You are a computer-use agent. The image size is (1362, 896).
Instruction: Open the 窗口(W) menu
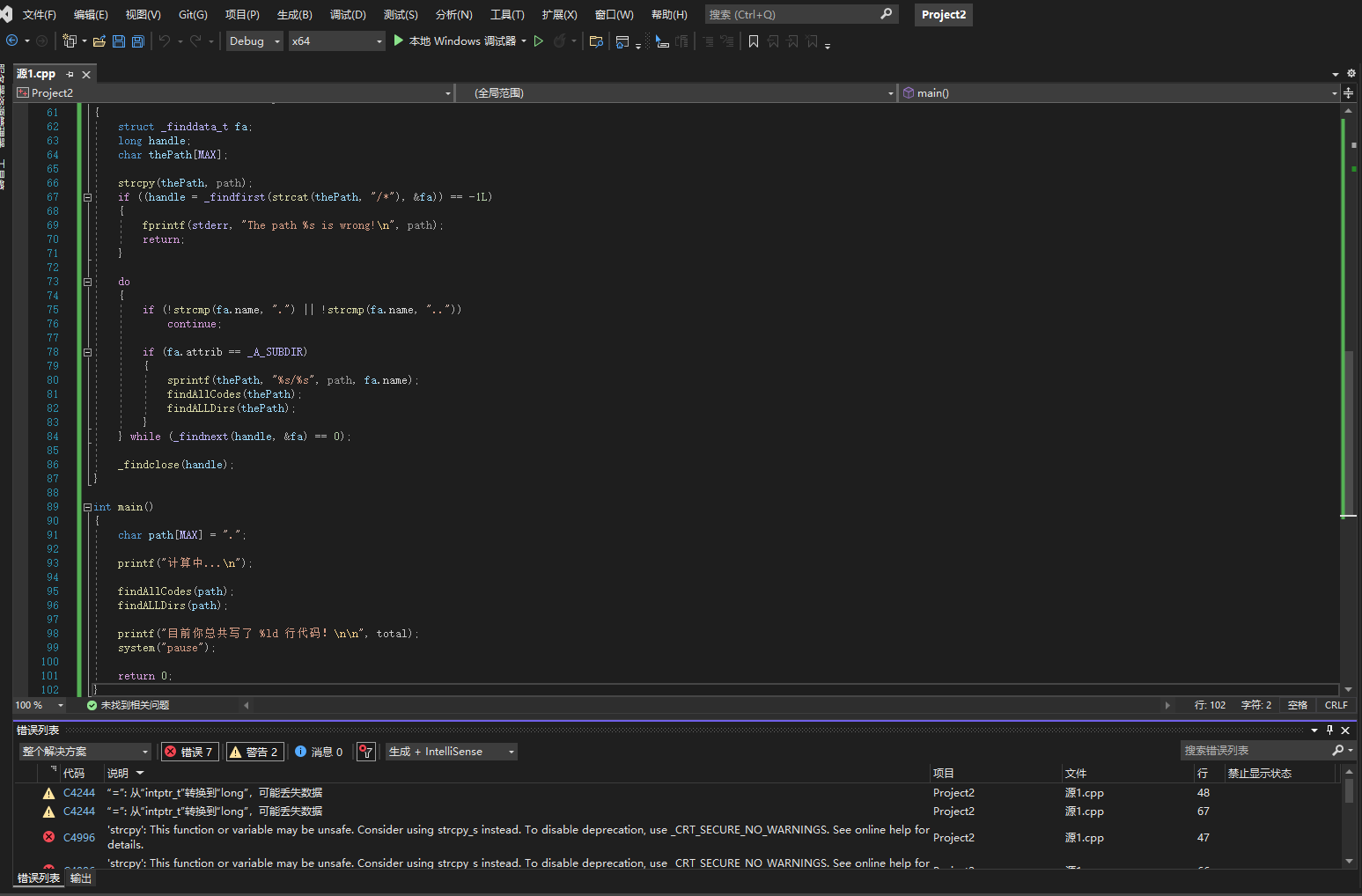(x=614, y=14)
